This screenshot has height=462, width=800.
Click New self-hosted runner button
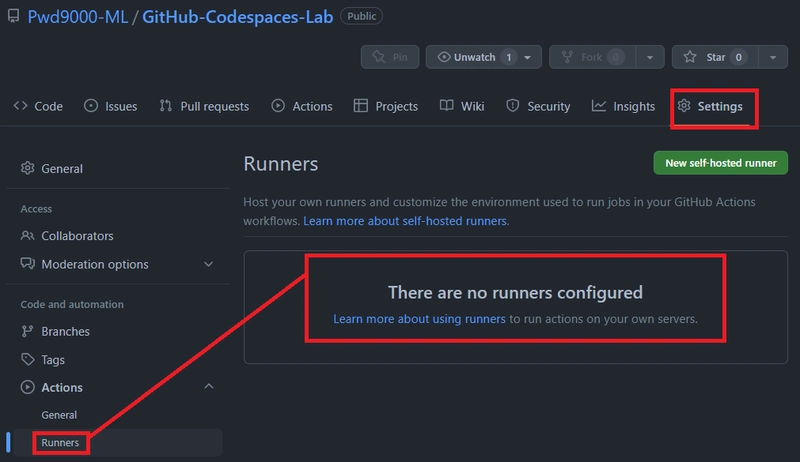(720, 163)
